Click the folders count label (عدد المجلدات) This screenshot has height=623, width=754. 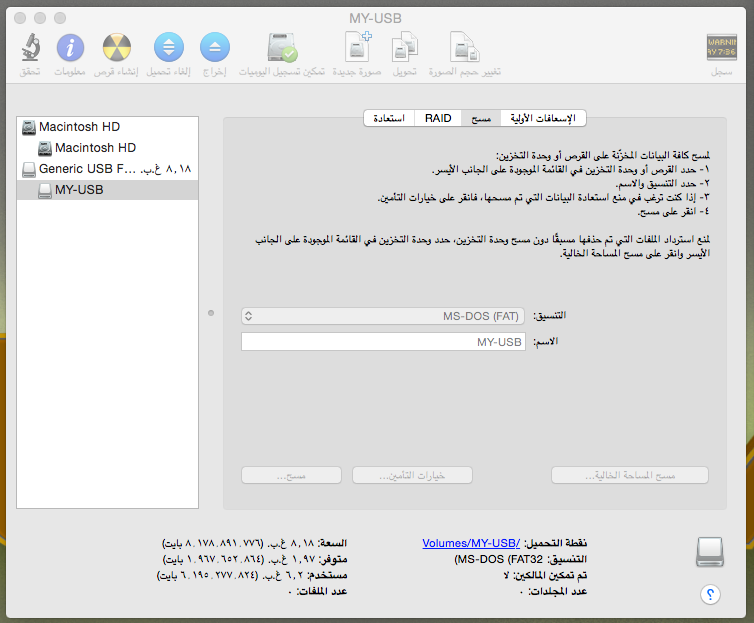tap(558, 591)
